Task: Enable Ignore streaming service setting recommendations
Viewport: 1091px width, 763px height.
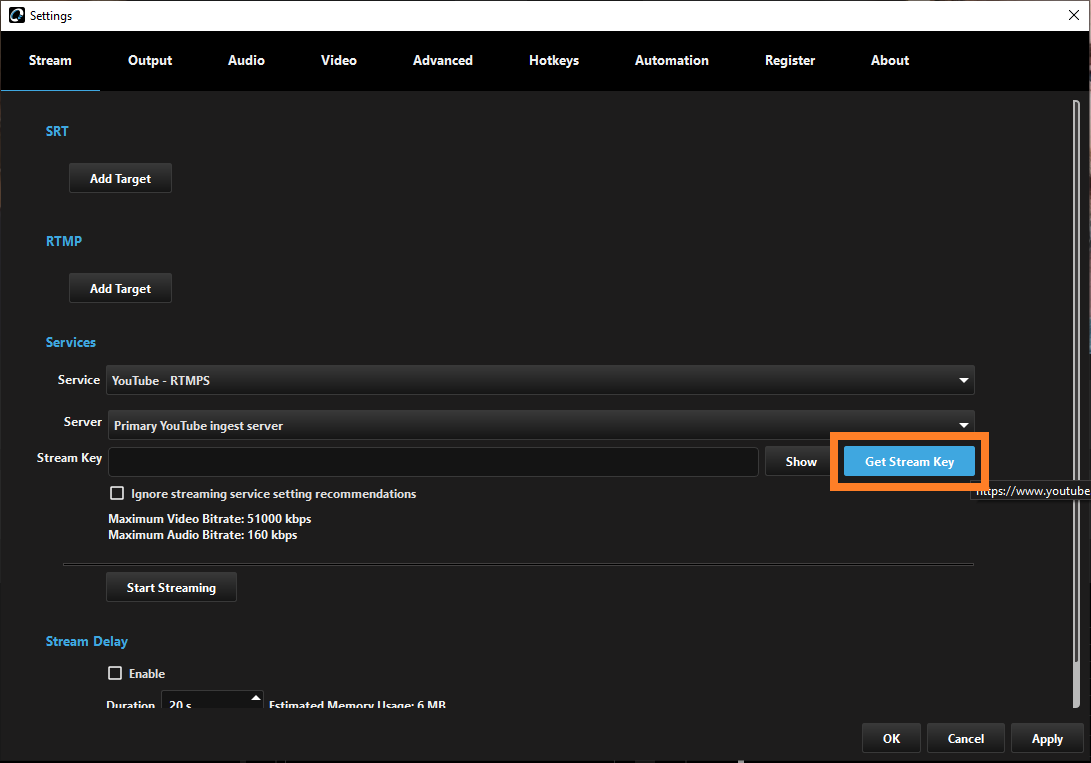Action: [x=117, y=494]
